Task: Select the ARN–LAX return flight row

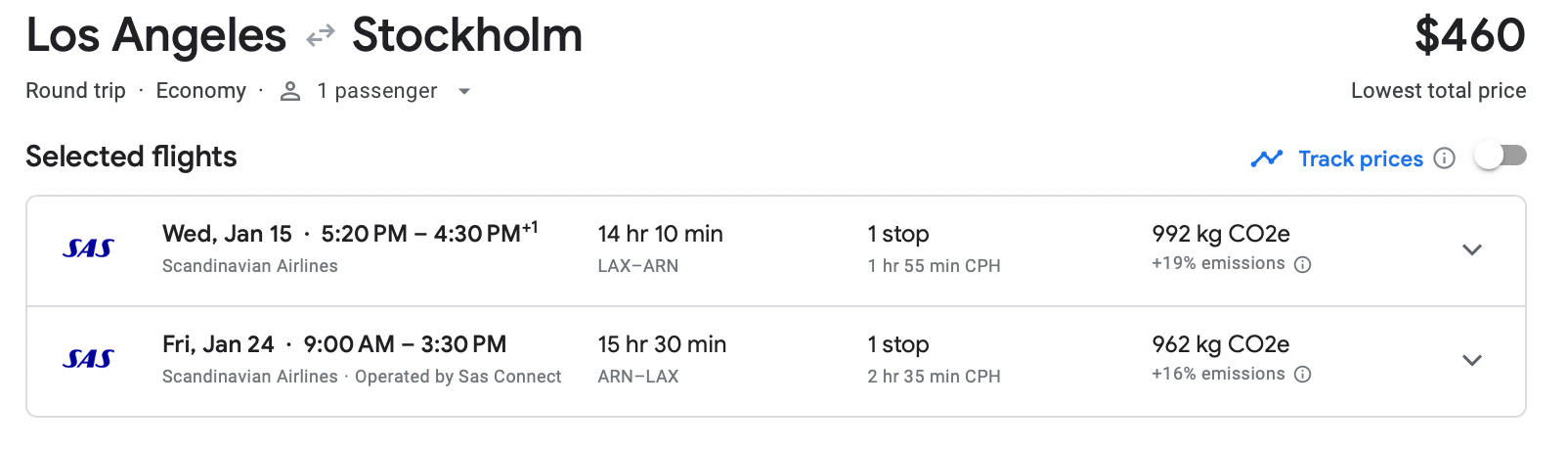Action: (x=637, y=360)
